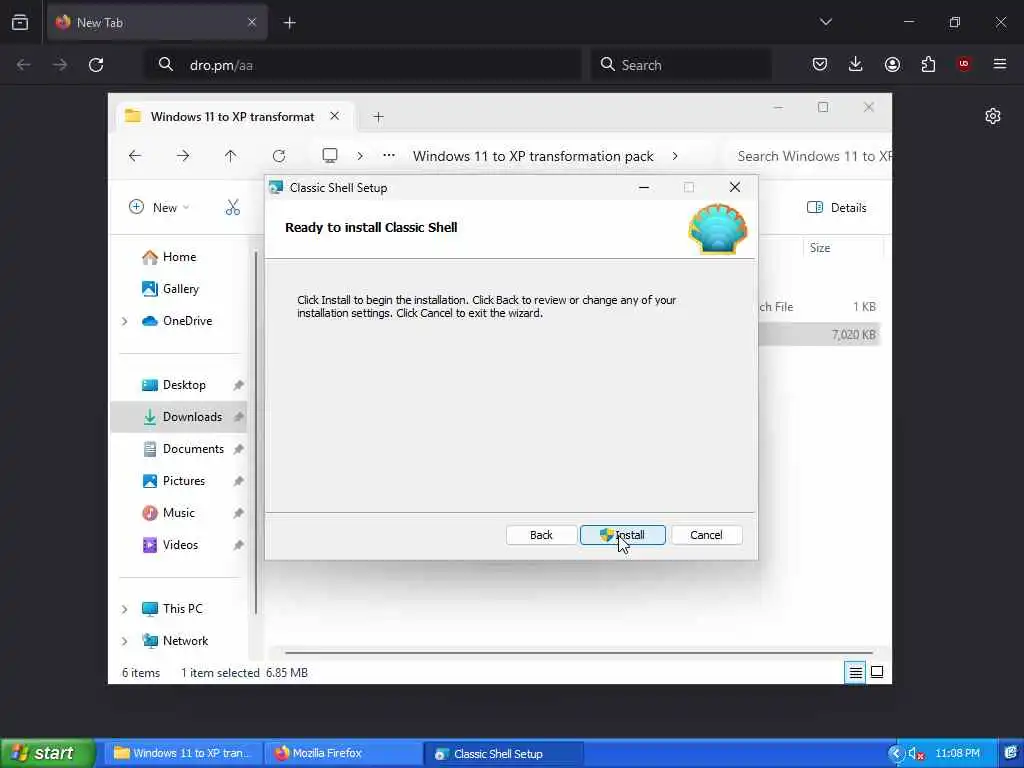This screenshot has width=1024, height=768.
Task: Close the Explorer folder tab
Action: (x=334, y=116)
